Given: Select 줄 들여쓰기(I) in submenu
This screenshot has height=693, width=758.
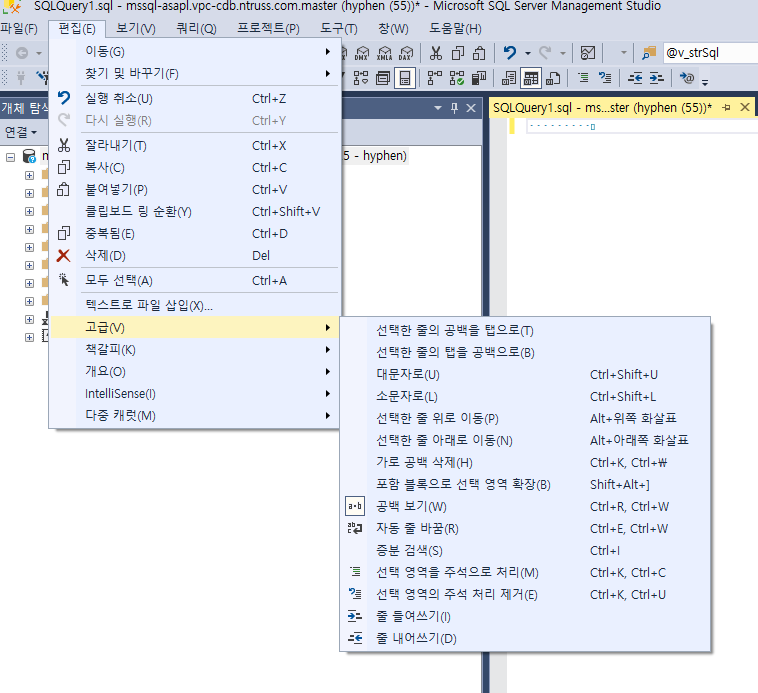Looking at the screenshot, I should (x=525, y=616).
